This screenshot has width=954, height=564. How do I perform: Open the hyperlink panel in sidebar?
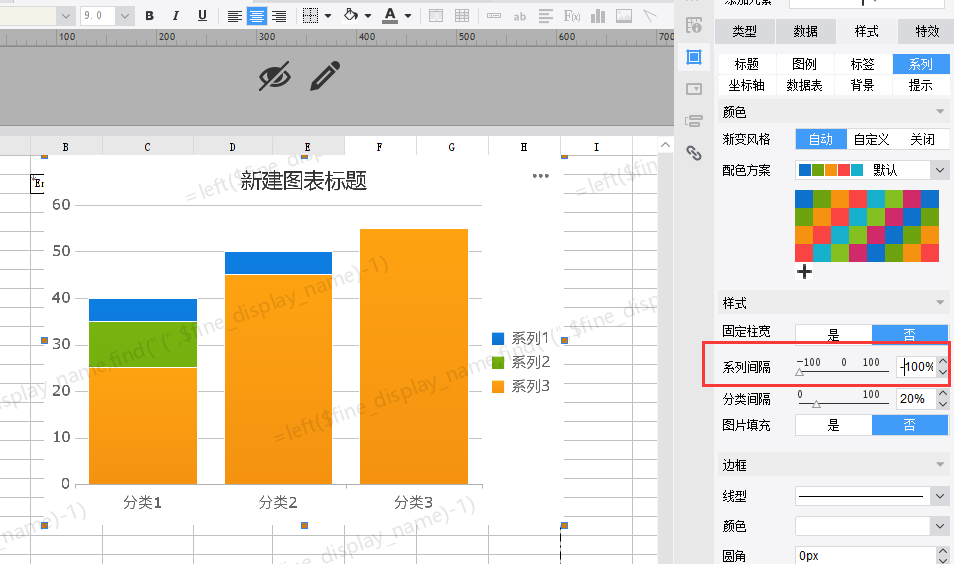693,153
